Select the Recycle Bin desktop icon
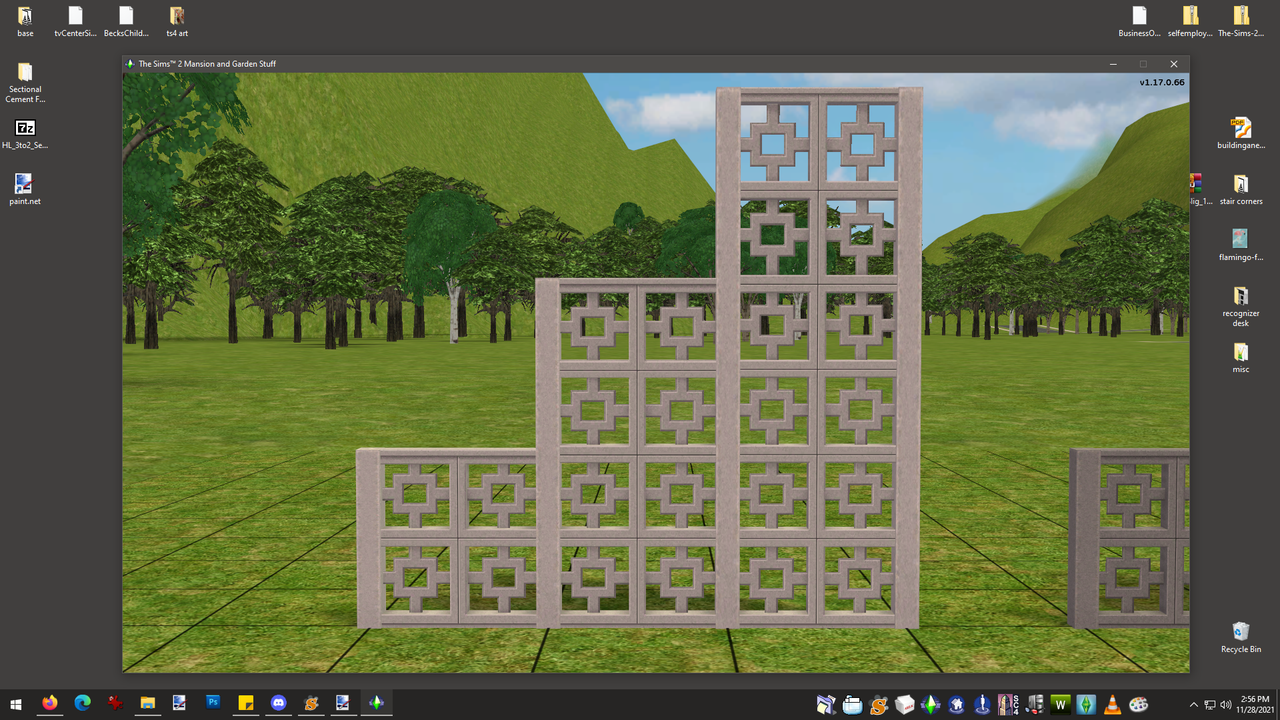 (1241, 637)
